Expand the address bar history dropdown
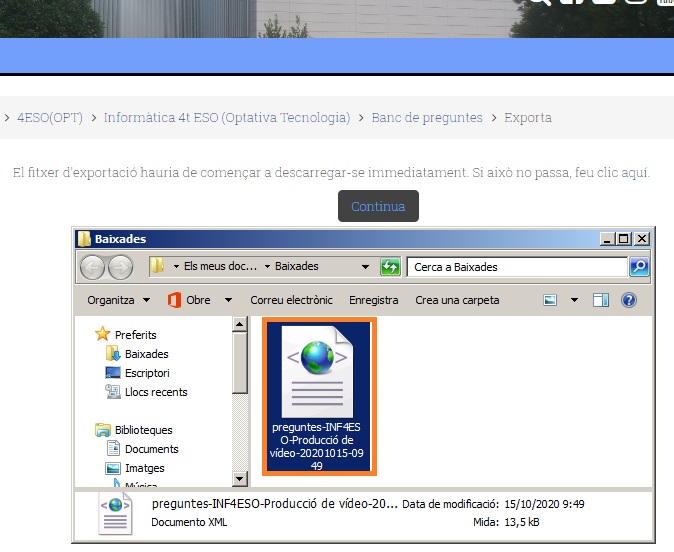The image size is (674, 552). pyautogui.click(x=365, y=267)
